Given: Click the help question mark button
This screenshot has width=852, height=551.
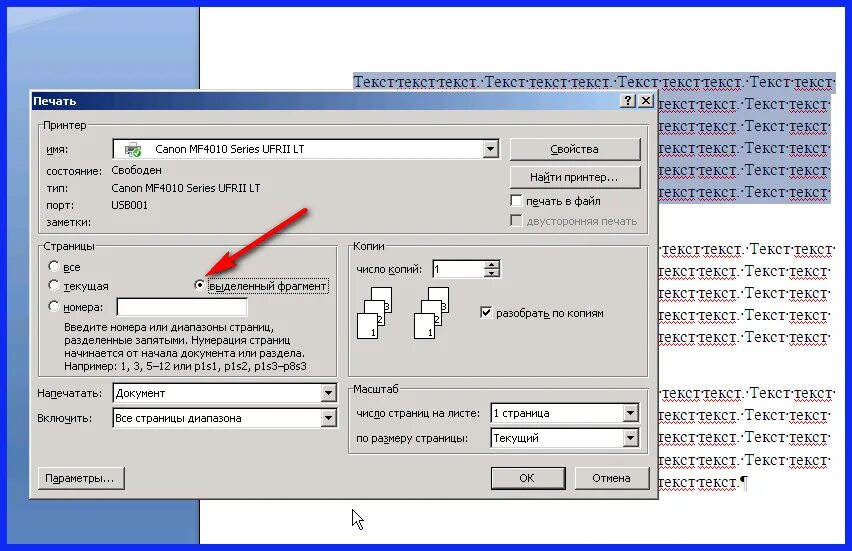Looking at the screenshot, I should (628, 101).
